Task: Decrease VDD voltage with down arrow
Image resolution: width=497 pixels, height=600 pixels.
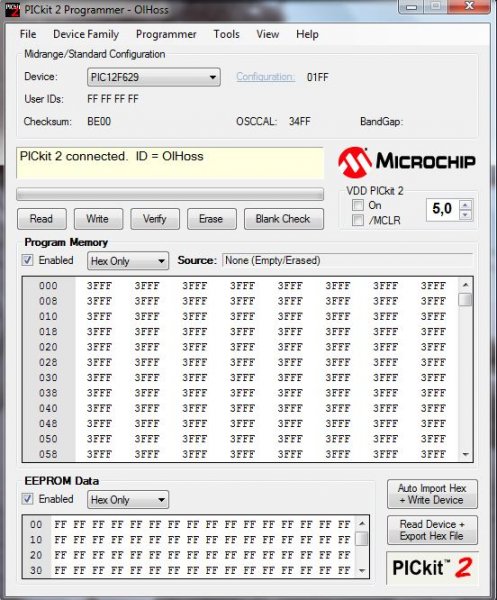Action: click(x=465, y=215)
